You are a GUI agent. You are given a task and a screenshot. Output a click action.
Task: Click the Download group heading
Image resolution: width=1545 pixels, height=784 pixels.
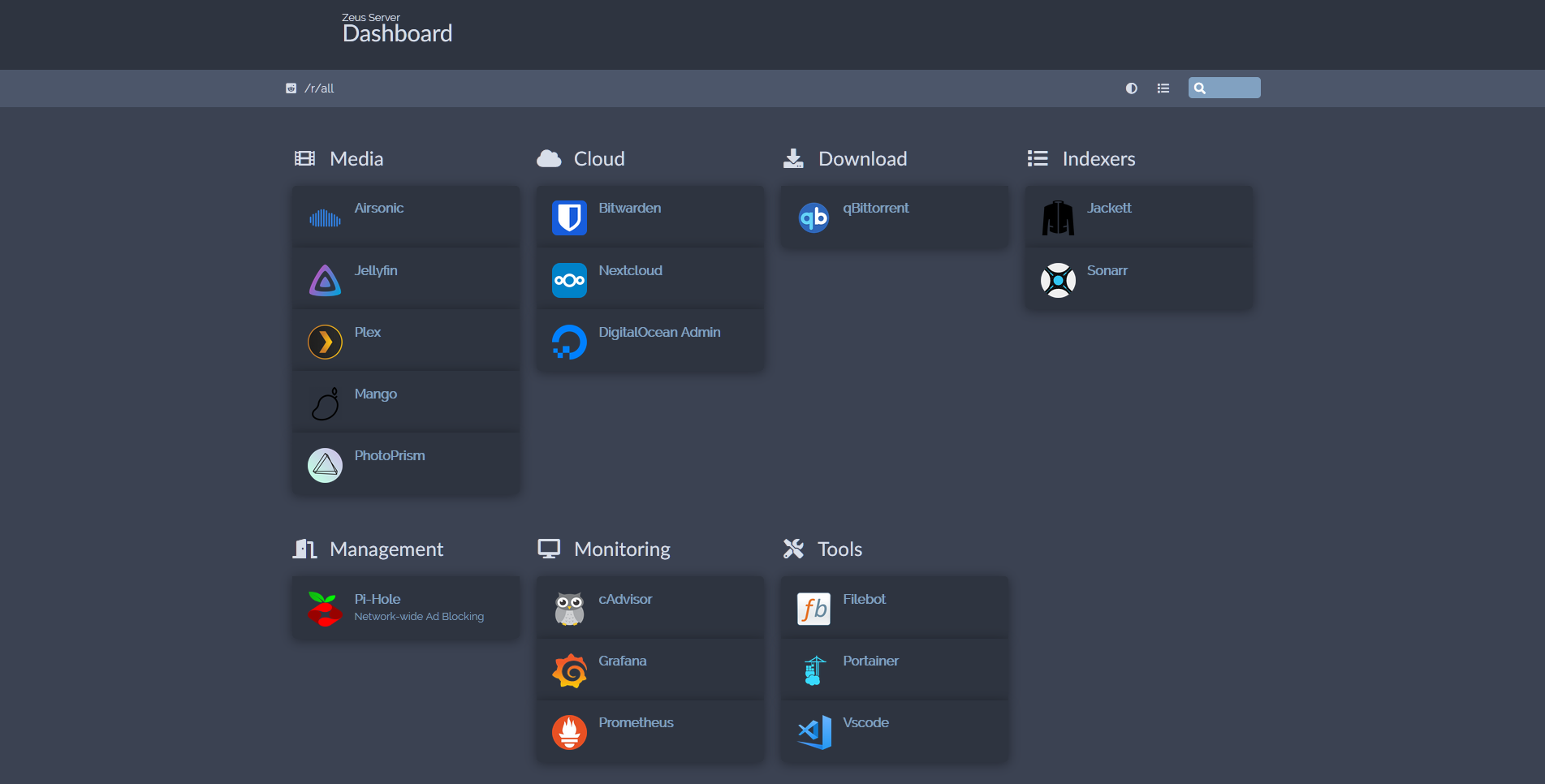[x=863, y=159]
